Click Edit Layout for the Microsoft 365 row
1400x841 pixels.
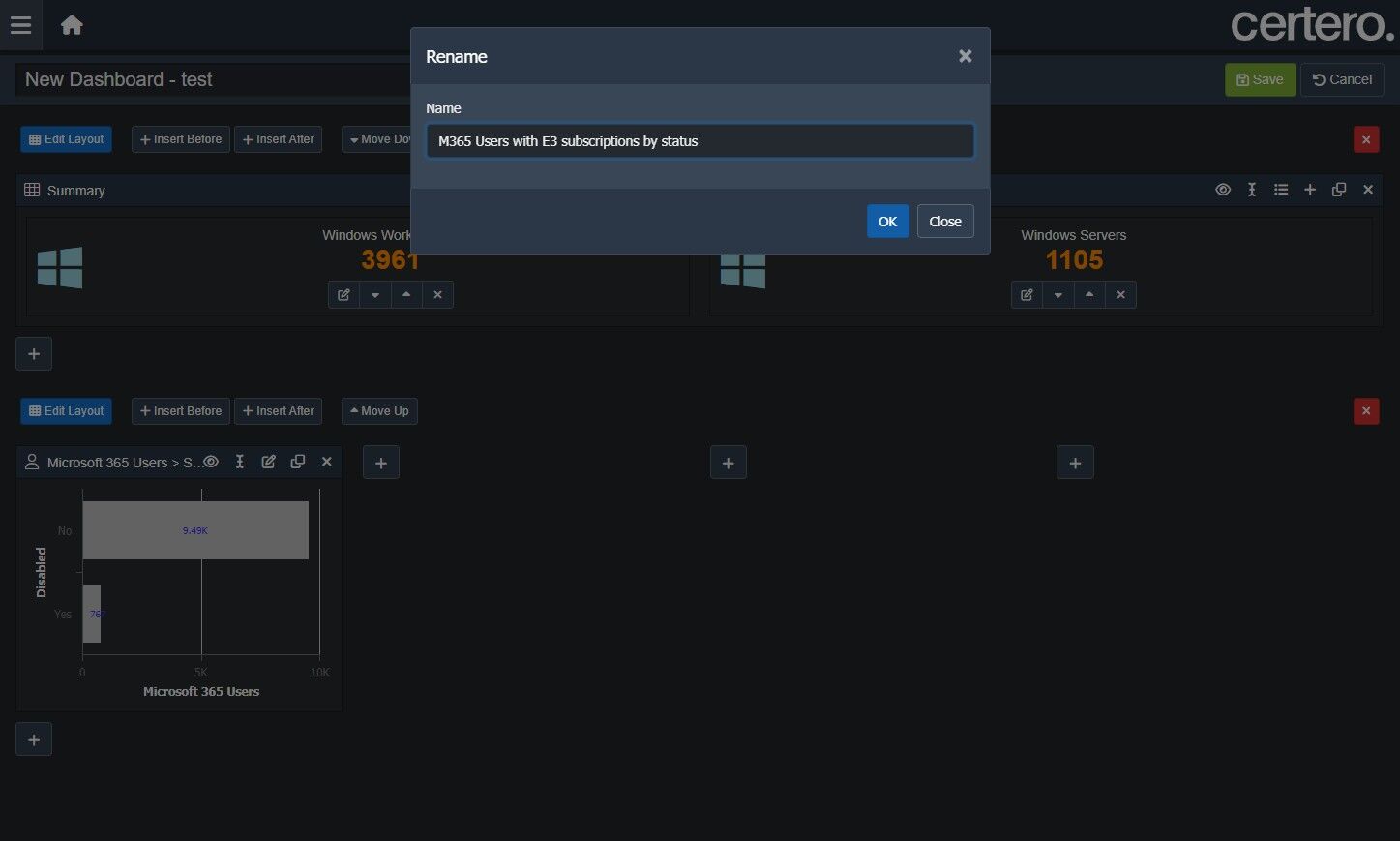click(x=66, y=411)
